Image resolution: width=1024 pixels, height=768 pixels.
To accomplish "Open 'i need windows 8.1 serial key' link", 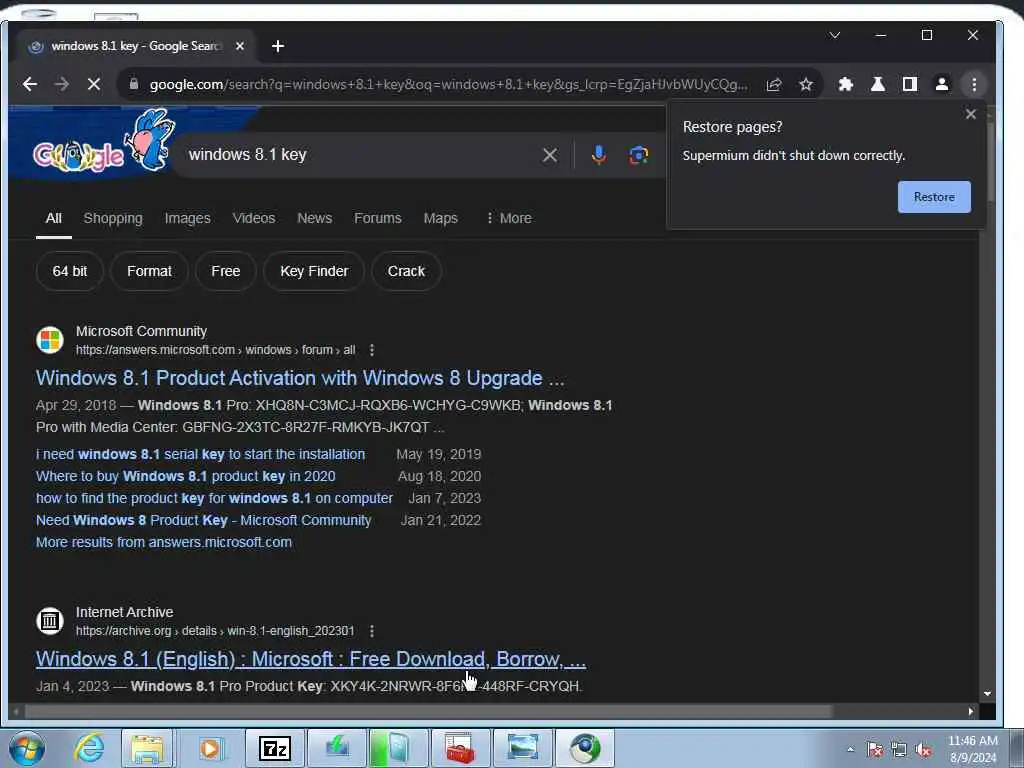I will pos(200,454).
